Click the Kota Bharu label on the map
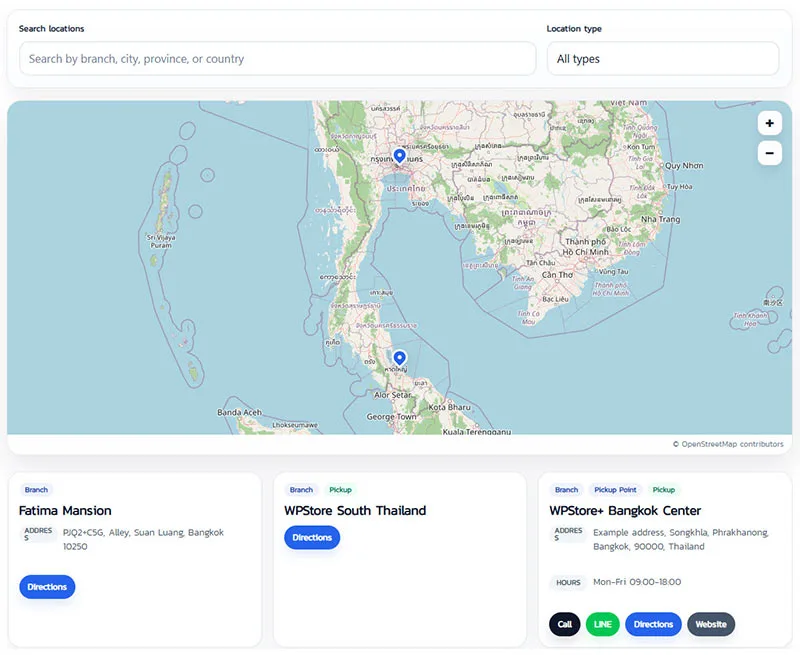 [x=449, y=407]
